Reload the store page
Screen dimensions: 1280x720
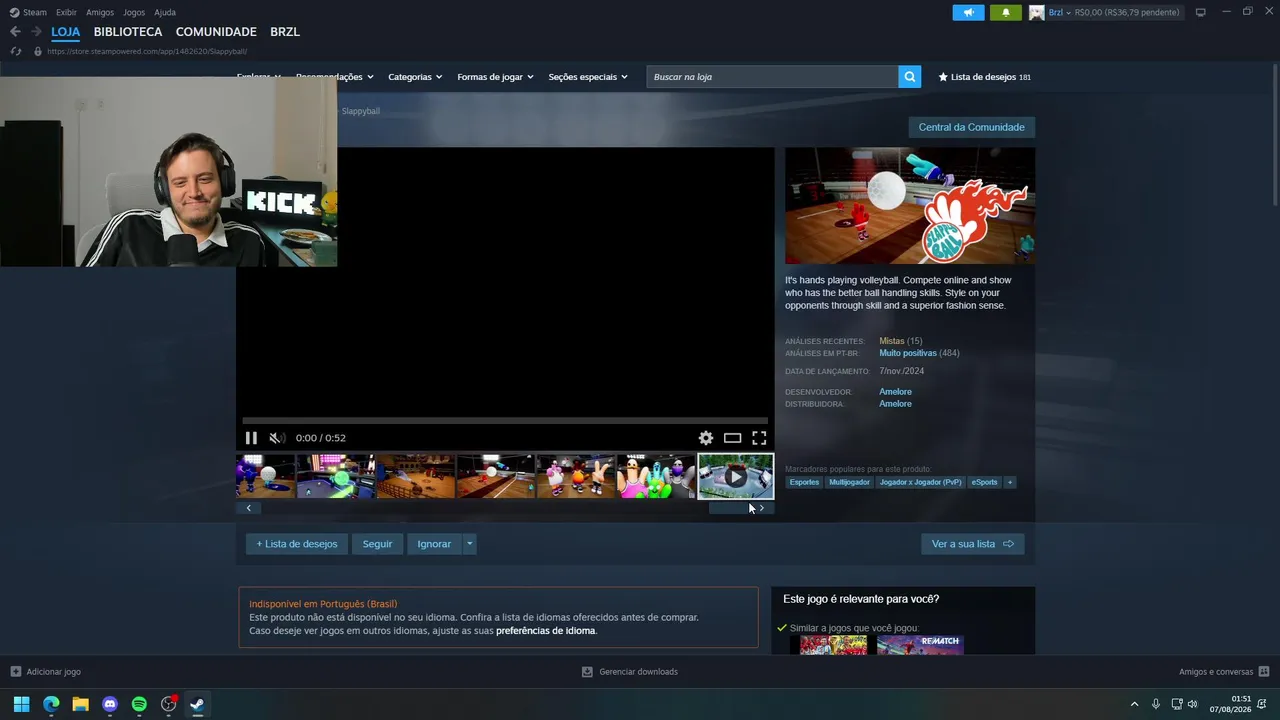pyautogui.click(x=16, y=51)
